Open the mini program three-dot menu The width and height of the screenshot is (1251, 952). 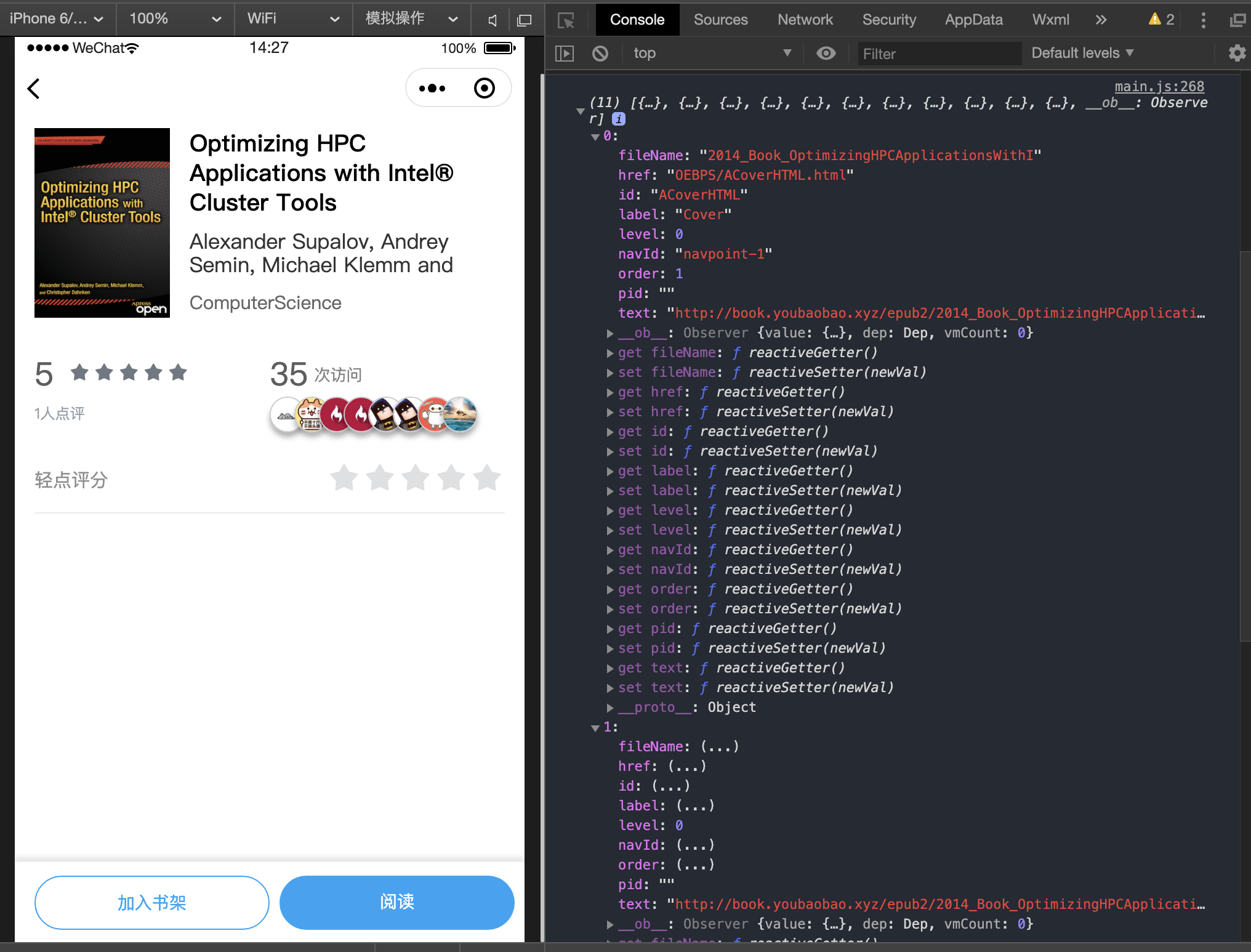click(432, 89)
